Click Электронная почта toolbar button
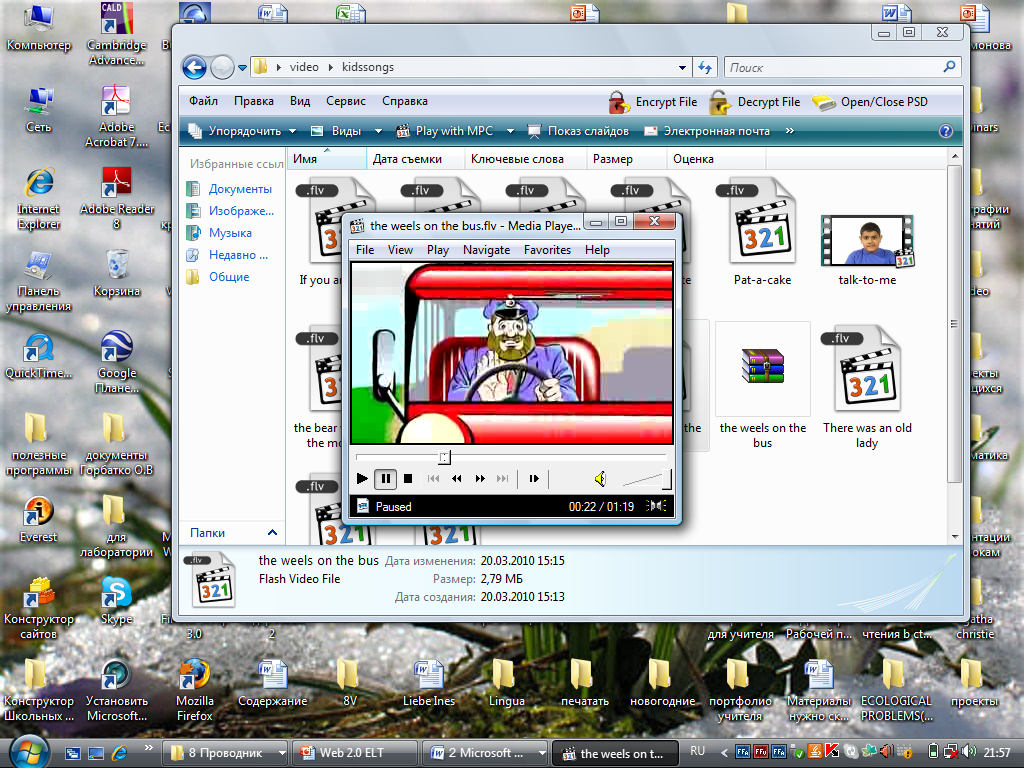The image size is (1024, 768). tap(707, 131)
